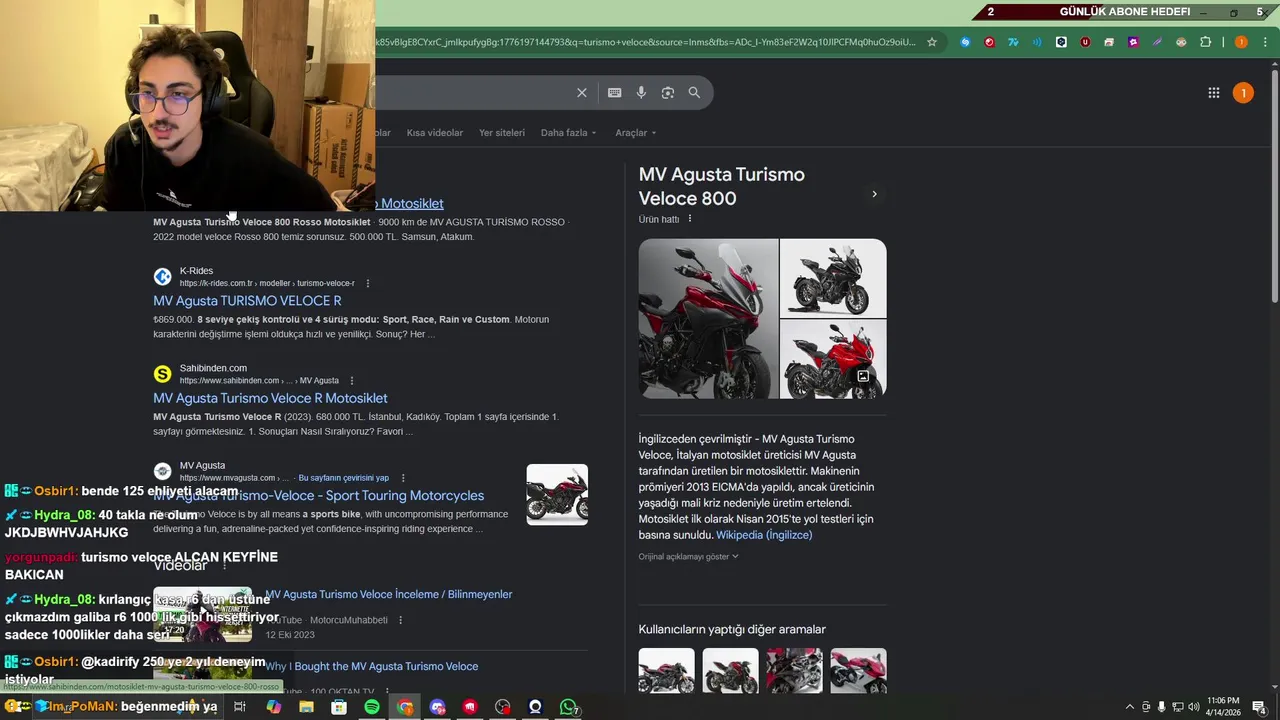Open the blue sound-wave extension

pos(1037,42)
